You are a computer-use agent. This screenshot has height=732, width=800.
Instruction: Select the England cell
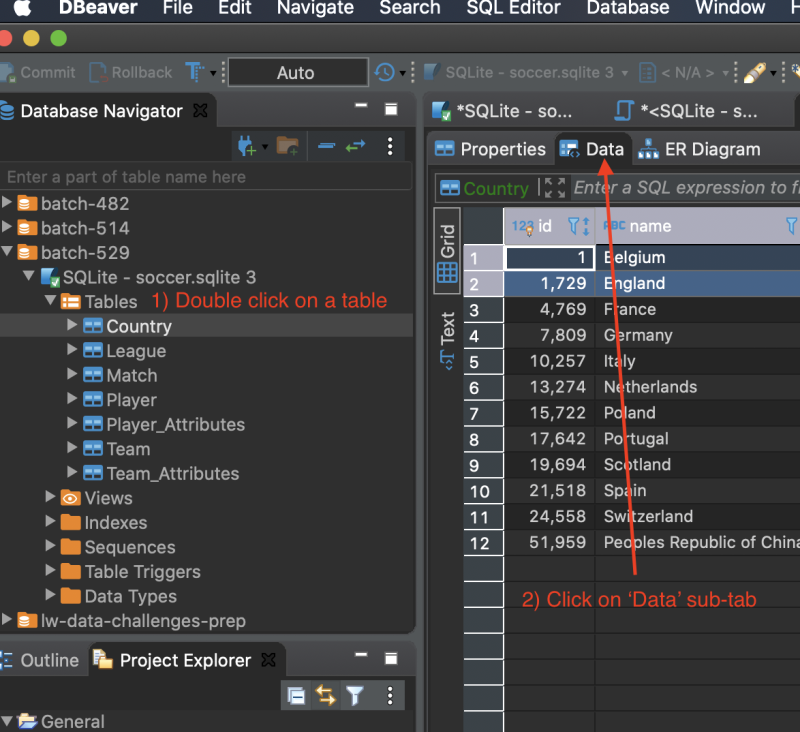698,283
